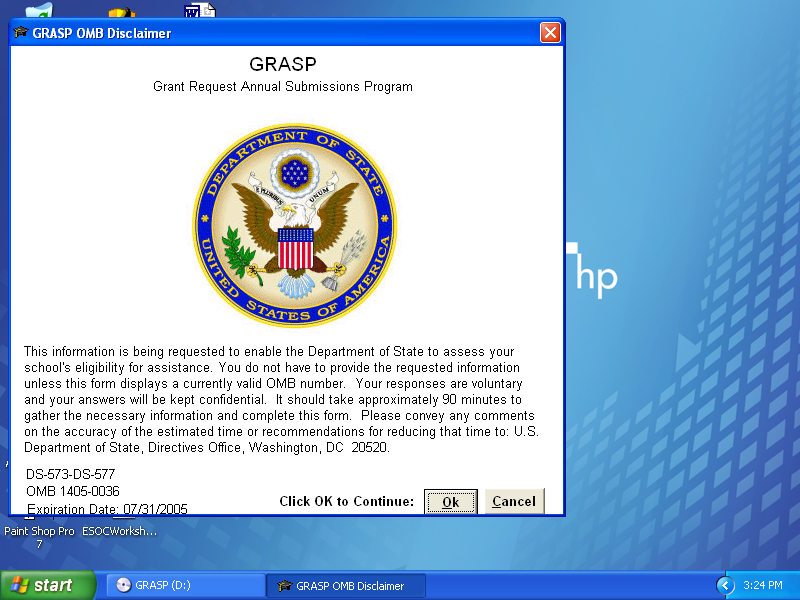
Task: Click the Word document icon on desktop top
Action: (x=200, y=10)
